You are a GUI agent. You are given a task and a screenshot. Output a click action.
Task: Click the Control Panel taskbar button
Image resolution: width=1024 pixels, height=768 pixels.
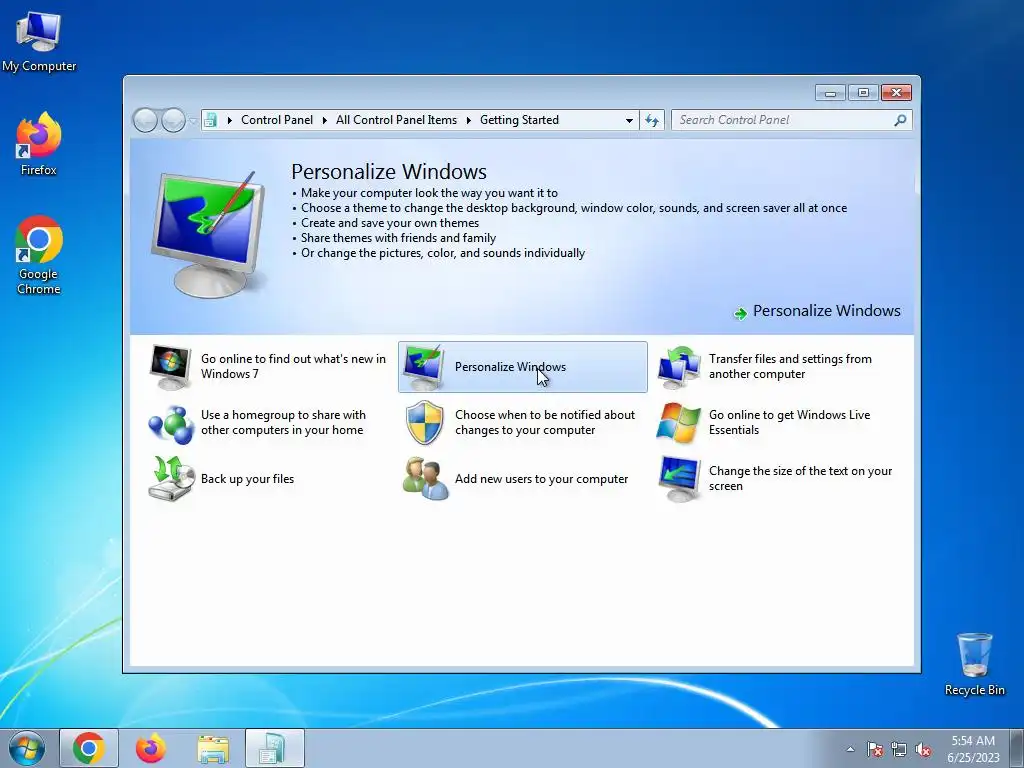point(275,748)
